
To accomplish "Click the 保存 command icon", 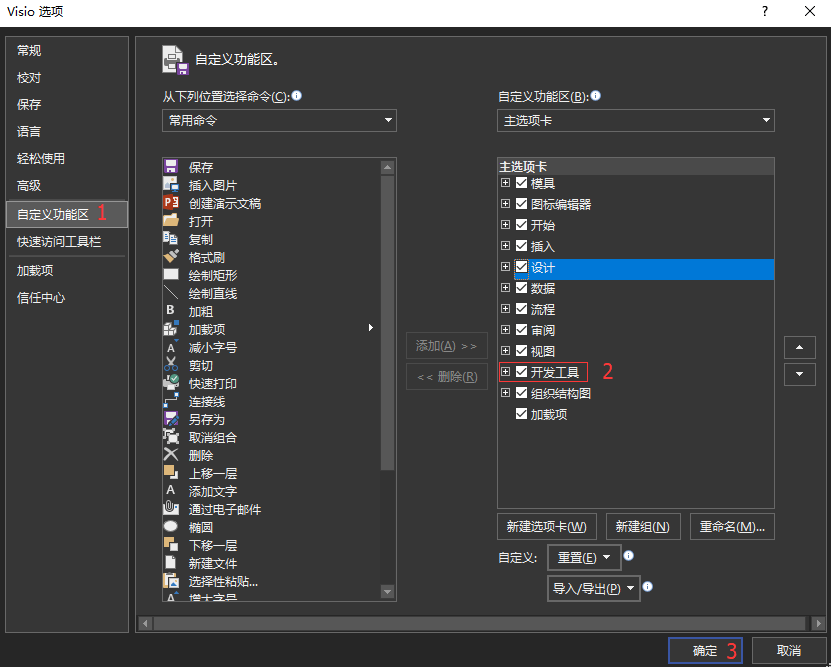I will coord(171,167).
